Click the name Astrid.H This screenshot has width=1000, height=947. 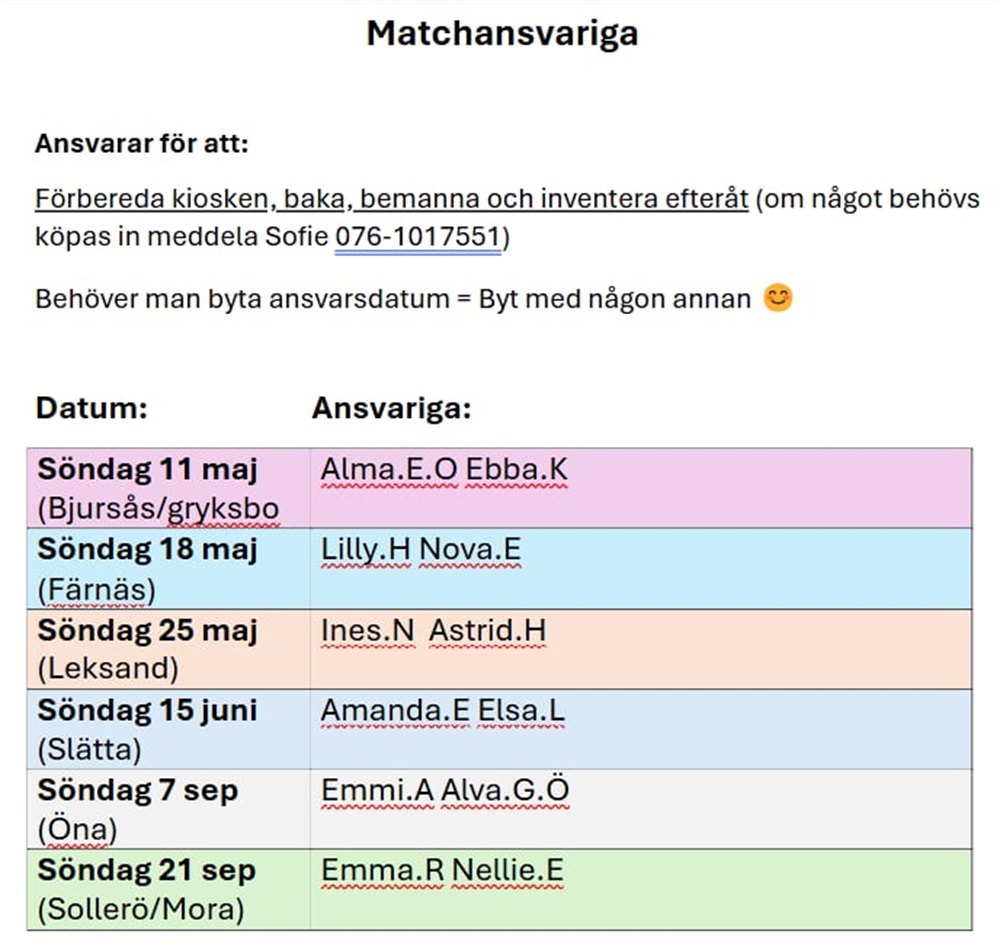pos(488,631)
